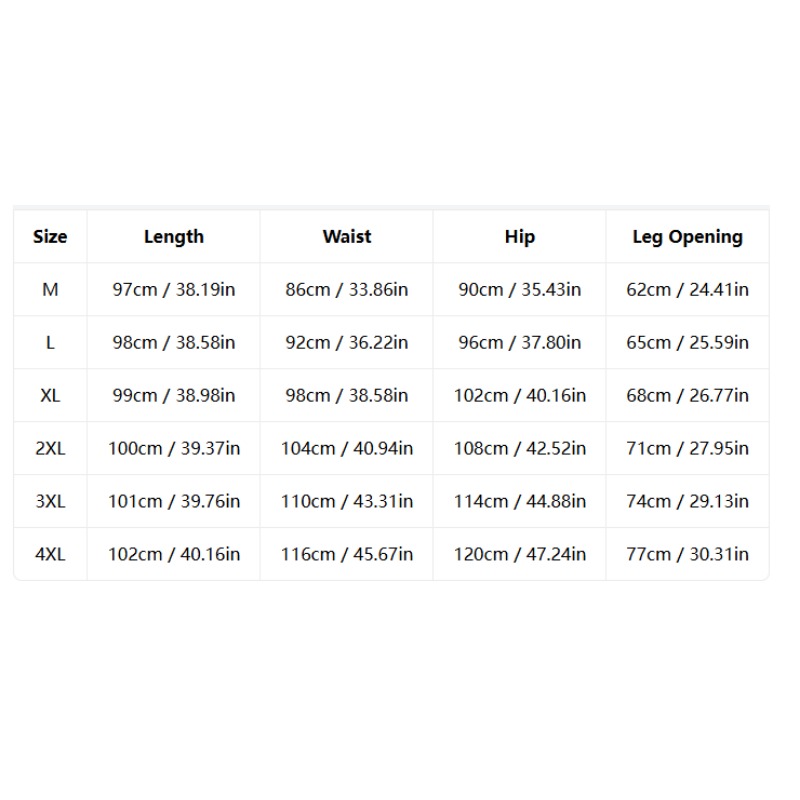
Task: Select the Waist column header
Action: 346,237
